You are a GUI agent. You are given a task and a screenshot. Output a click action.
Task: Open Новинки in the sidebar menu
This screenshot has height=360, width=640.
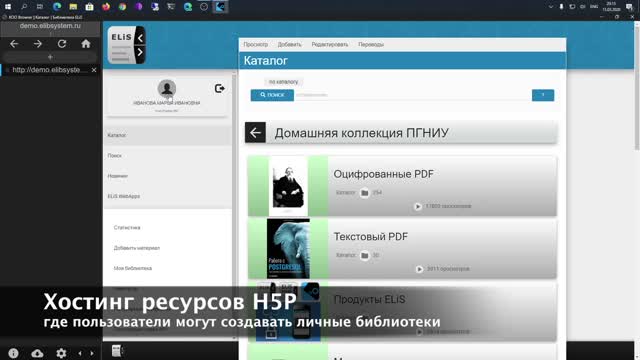167,176
